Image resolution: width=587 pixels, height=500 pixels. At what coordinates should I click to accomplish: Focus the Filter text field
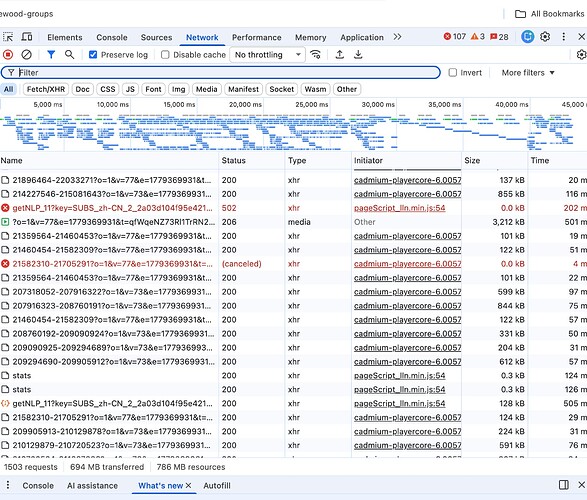click(220, 73)
